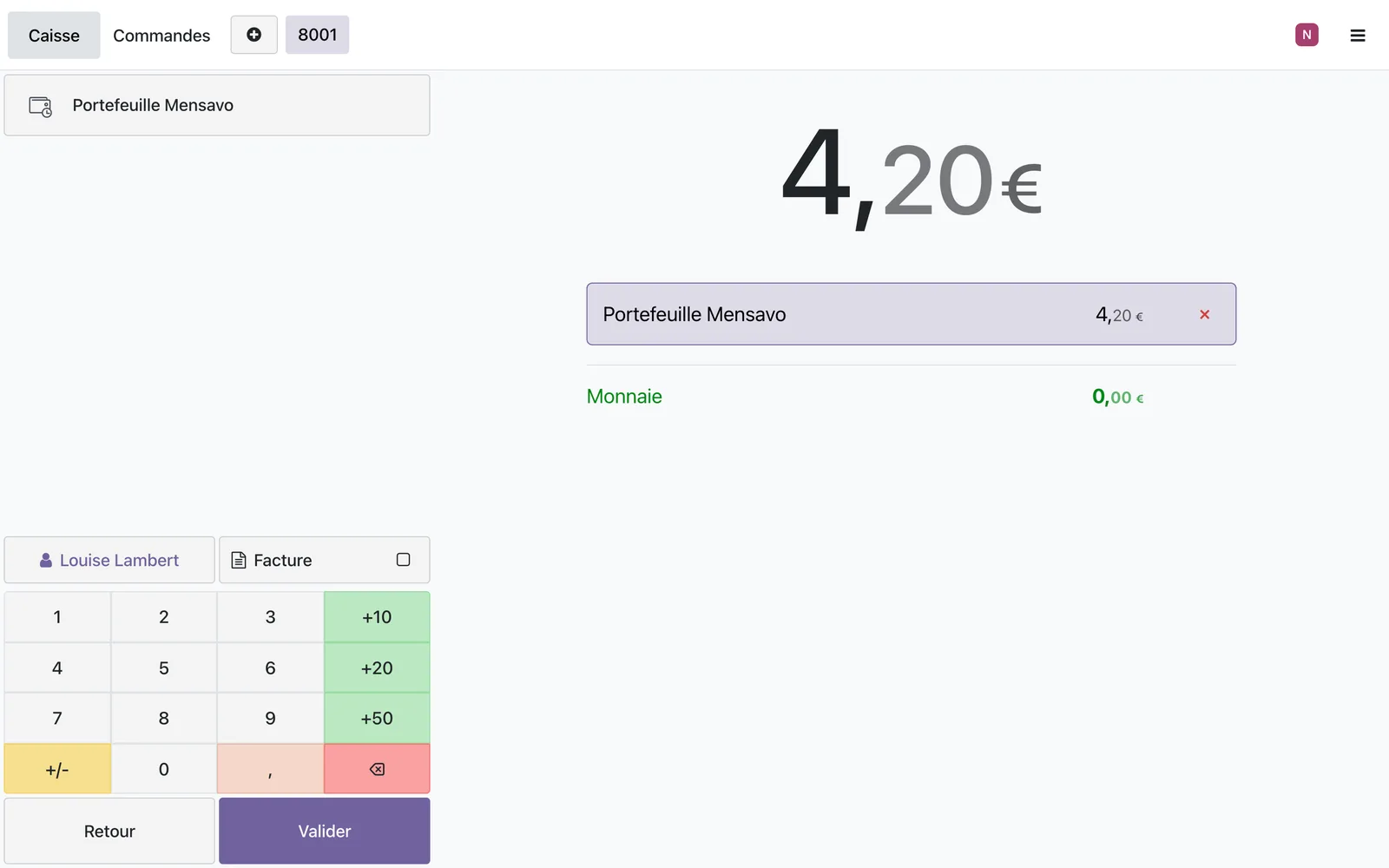Image resolution: width=1389 pixels, height=868 pixels.
Task: Tap numpad key 8
Action: pos(164,719)
